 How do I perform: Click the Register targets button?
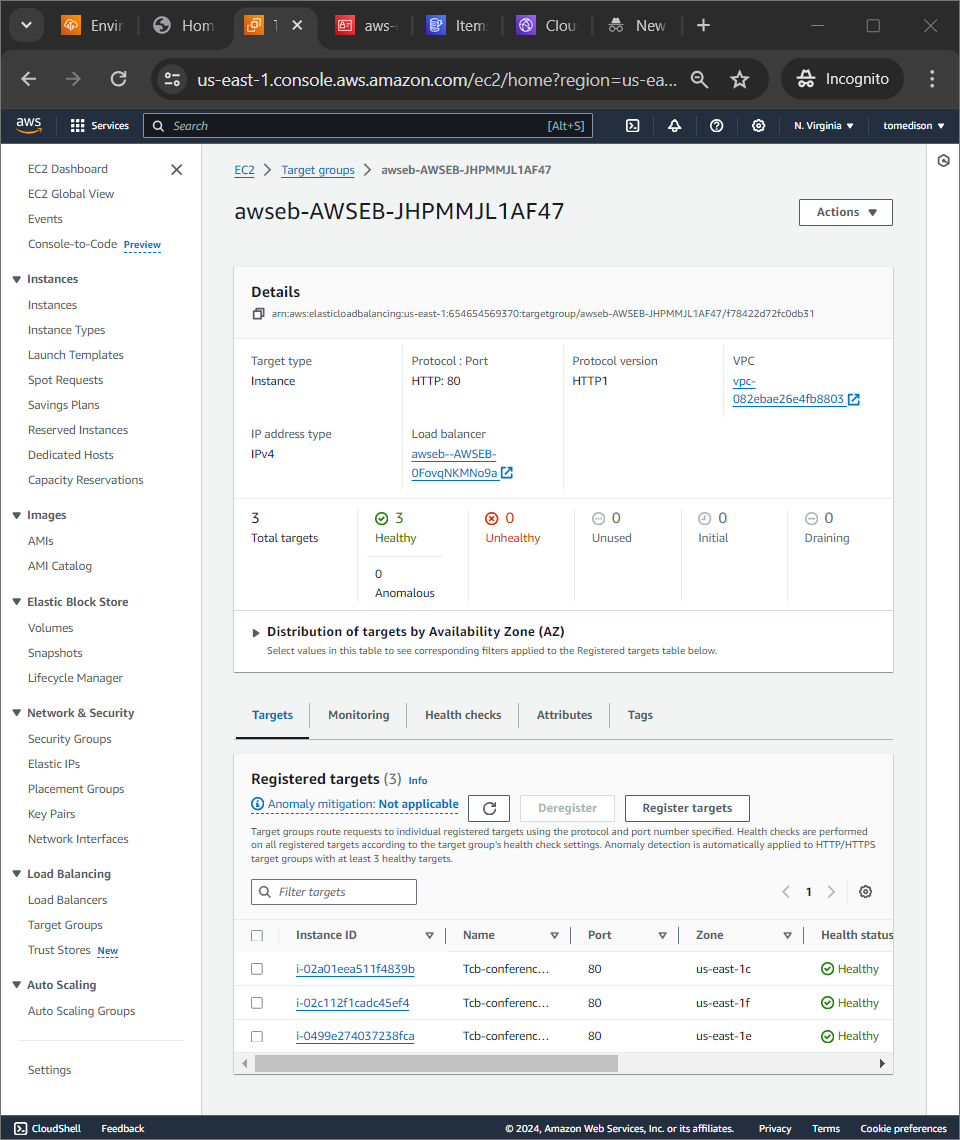[x=687, y=808]
